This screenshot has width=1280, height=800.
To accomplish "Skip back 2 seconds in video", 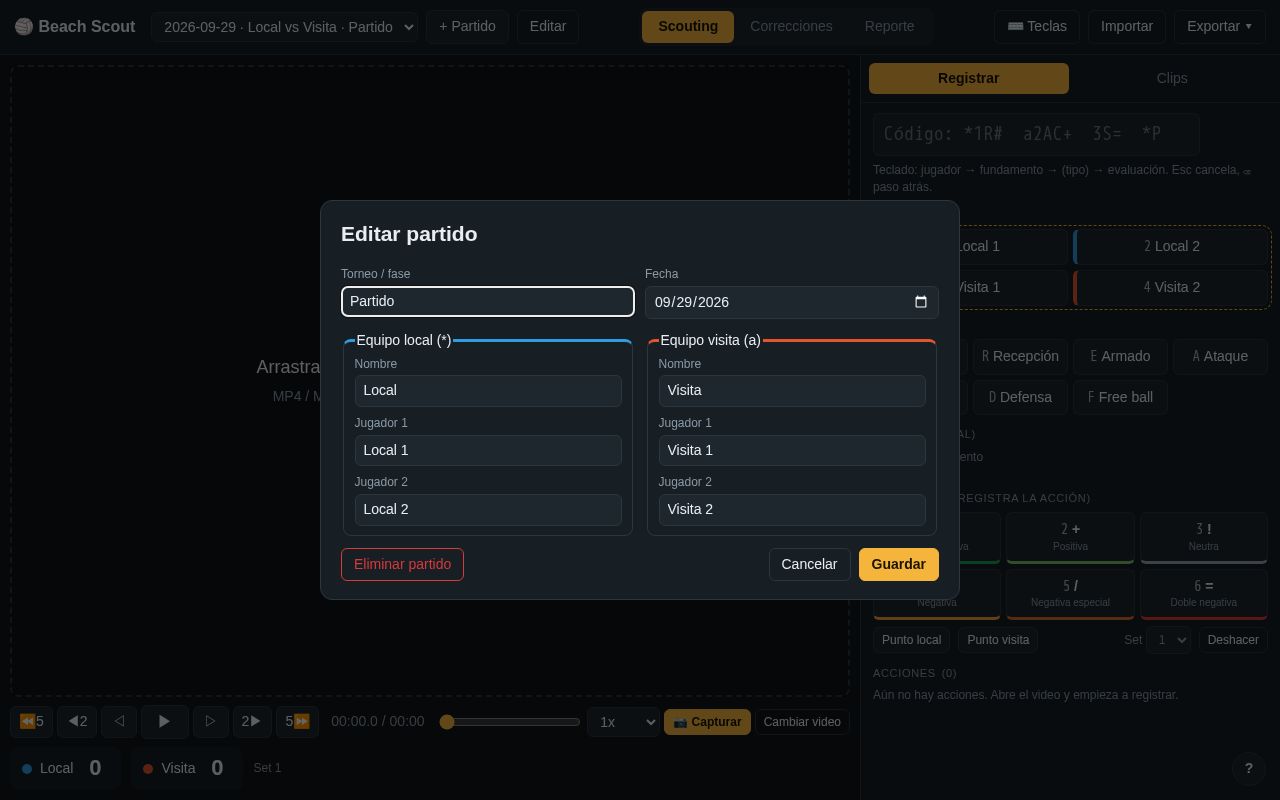I will pyautogui.click(x=77, y=722).
